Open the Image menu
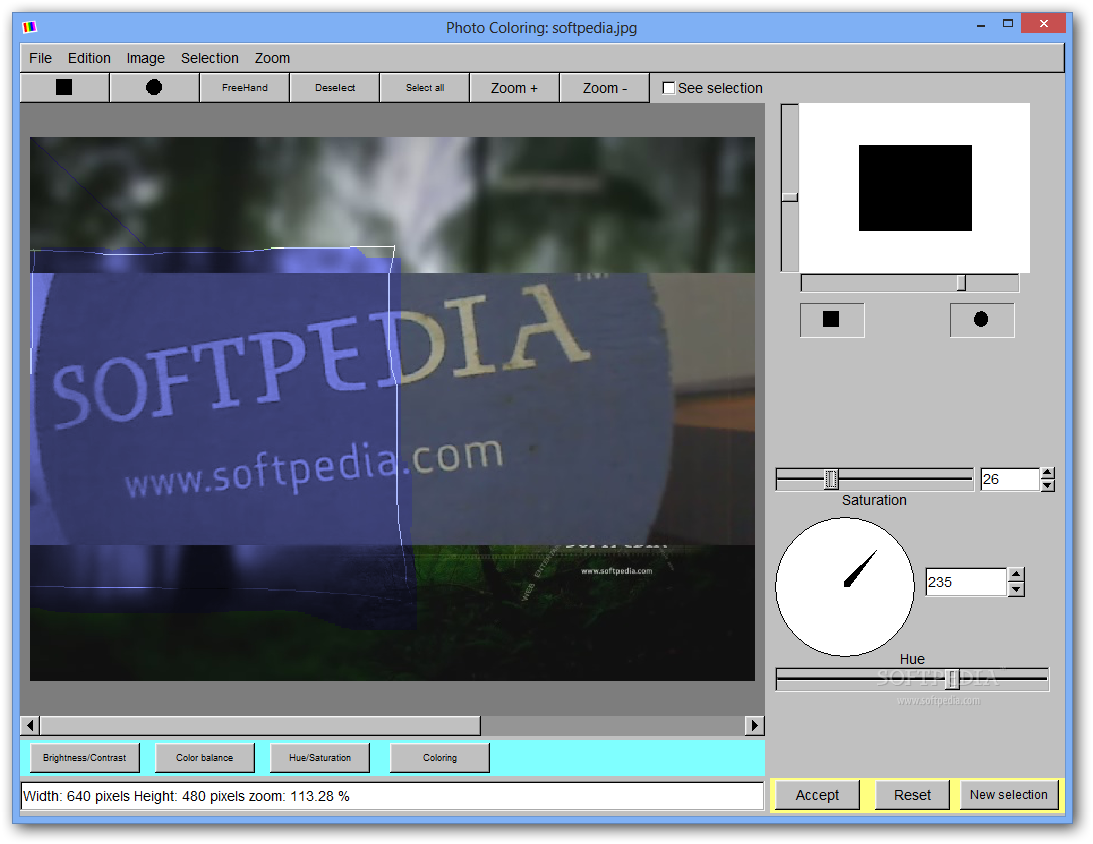 (146, 58)
